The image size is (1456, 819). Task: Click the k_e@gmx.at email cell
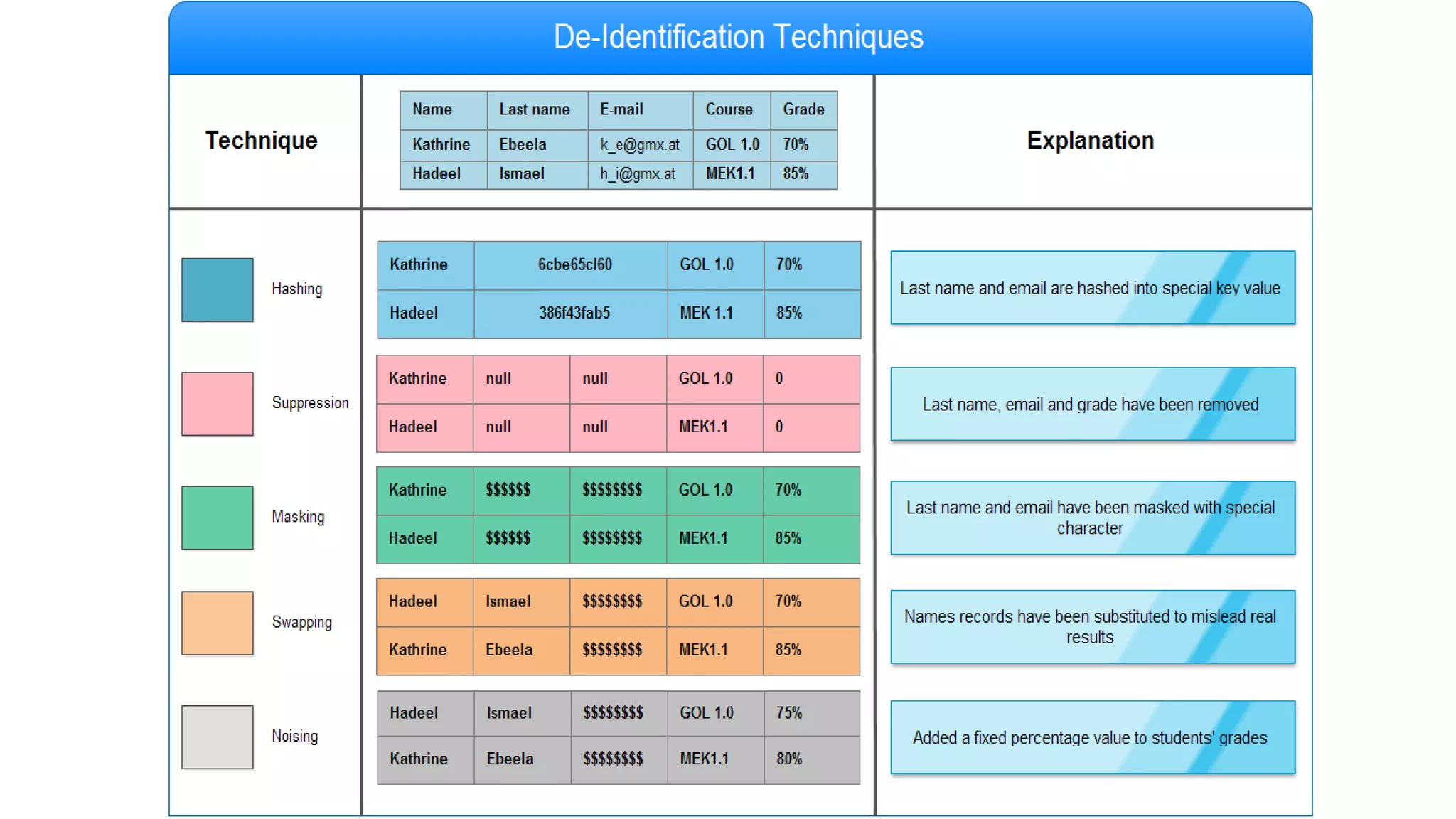(x=640, y=145)
